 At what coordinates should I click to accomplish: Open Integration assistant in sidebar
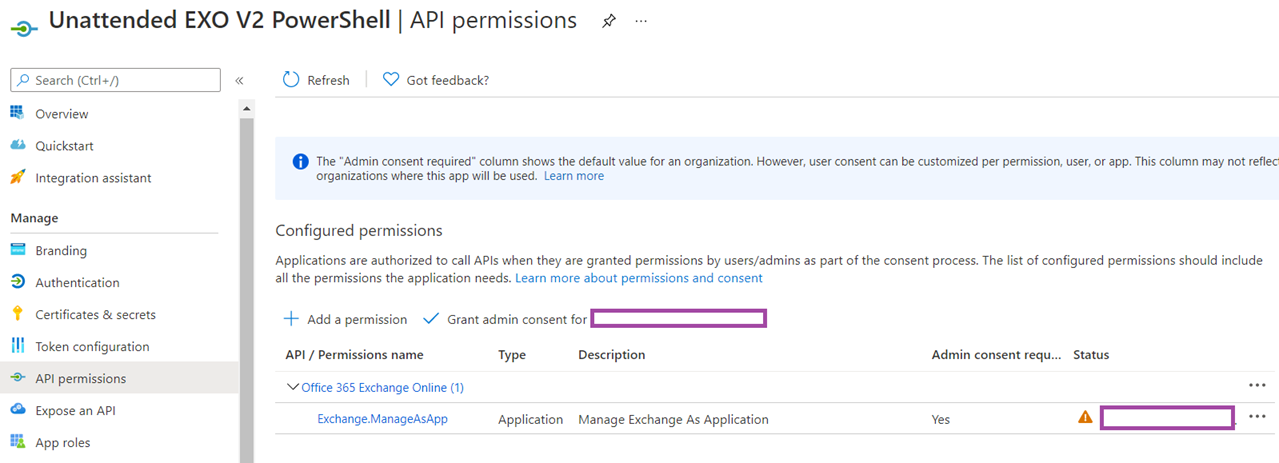coord(93,178)
